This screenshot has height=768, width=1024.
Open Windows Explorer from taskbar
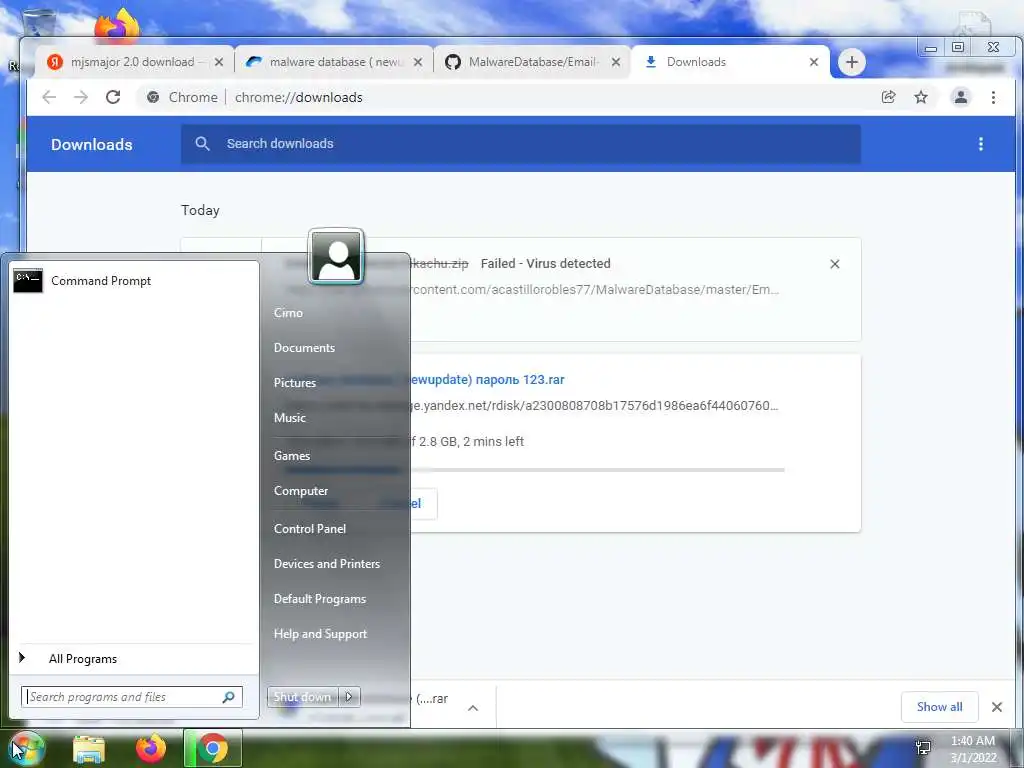[89, 748]
